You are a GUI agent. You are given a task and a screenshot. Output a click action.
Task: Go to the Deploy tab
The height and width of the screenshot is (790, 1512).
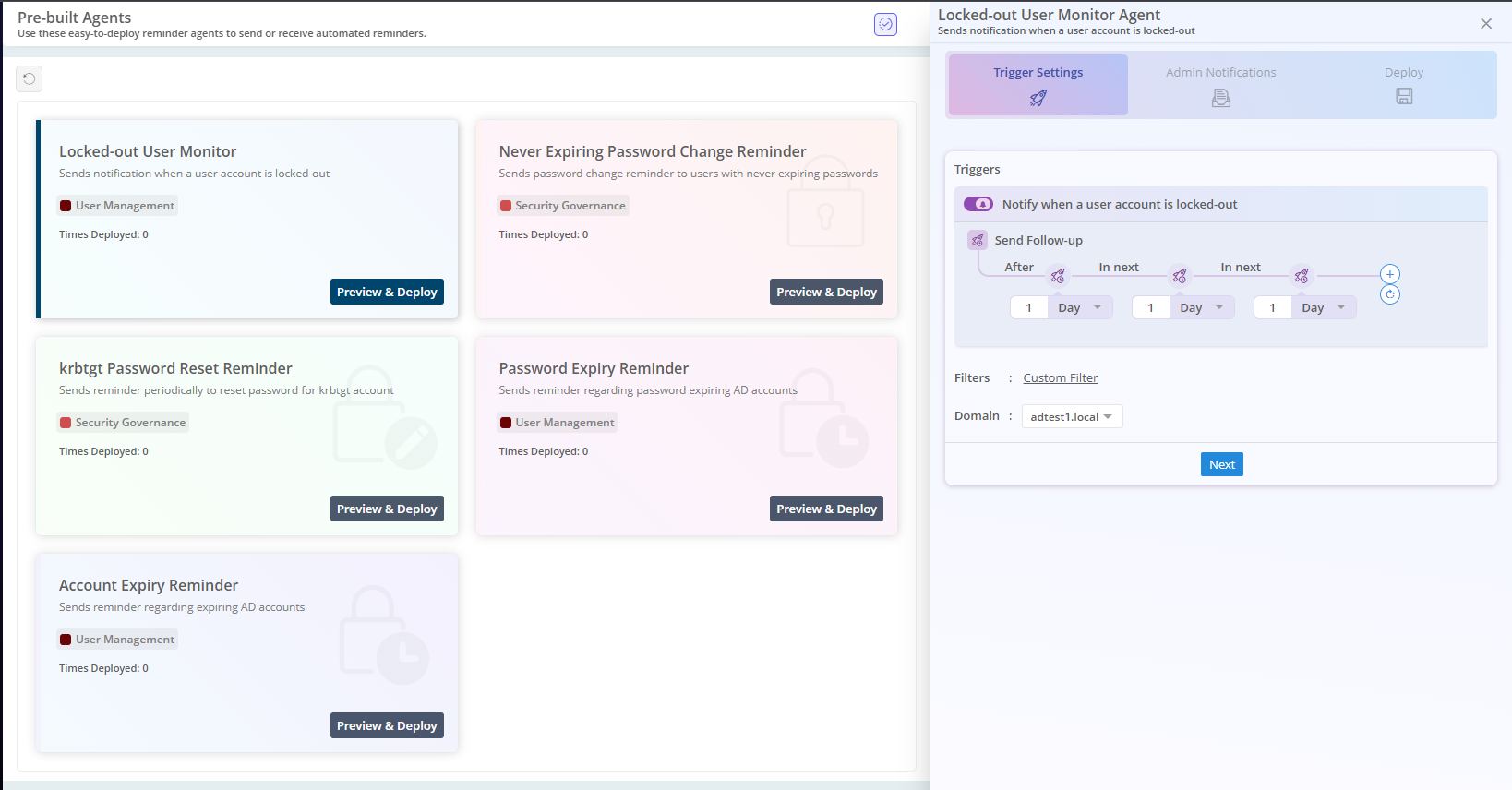pyautogui.click(x=1403, y=85)
